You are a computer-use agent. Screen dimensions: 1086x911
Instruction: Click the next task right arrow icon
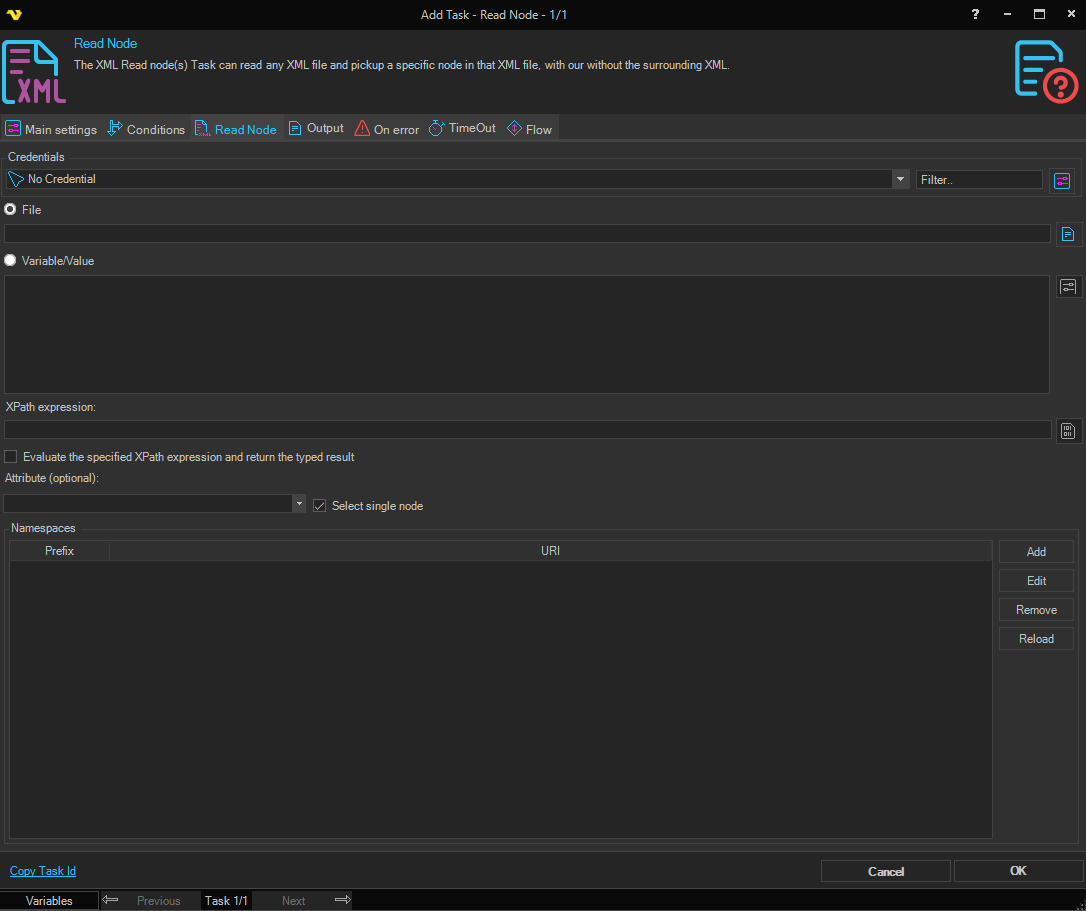342,900
